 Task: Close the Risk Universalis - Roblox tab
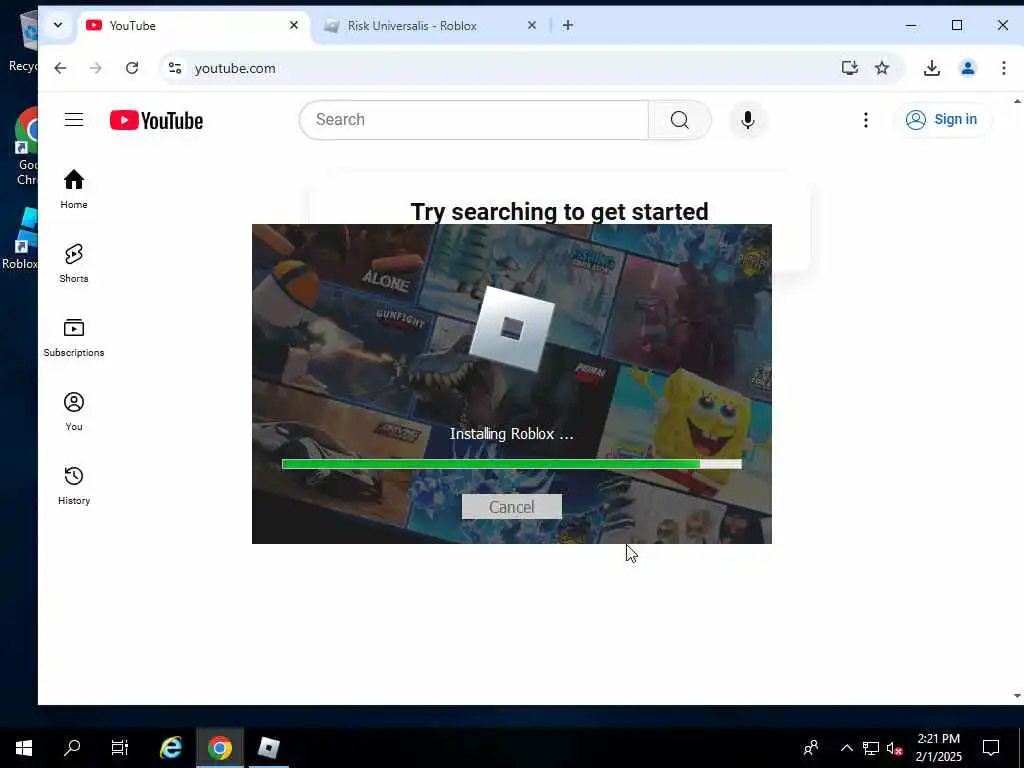click(532, 25)
